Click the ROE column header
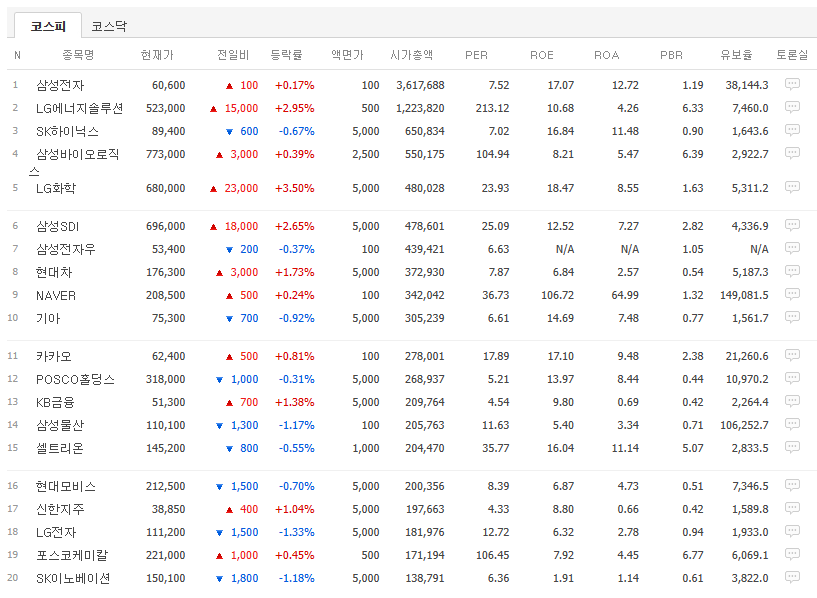817x598 pixels. tap(541, 55)
